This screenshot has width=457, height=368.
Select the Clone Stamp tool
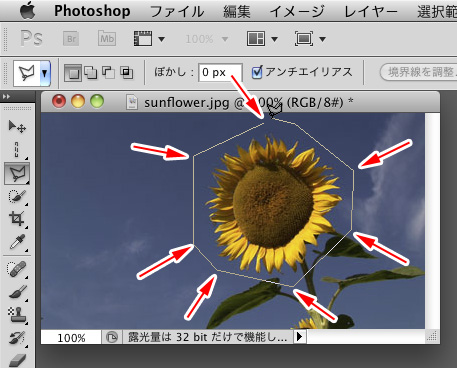coord(17,315)
